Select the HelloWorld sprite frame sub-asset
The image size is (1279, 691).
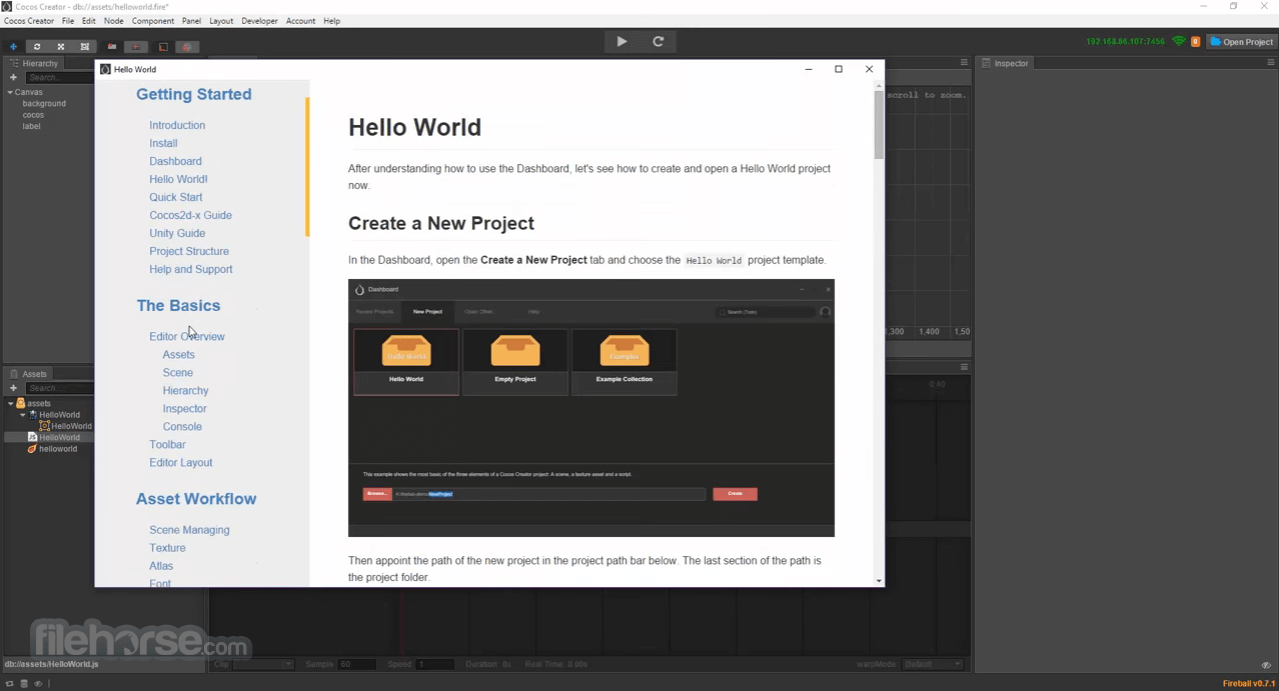tap(66, 426)
